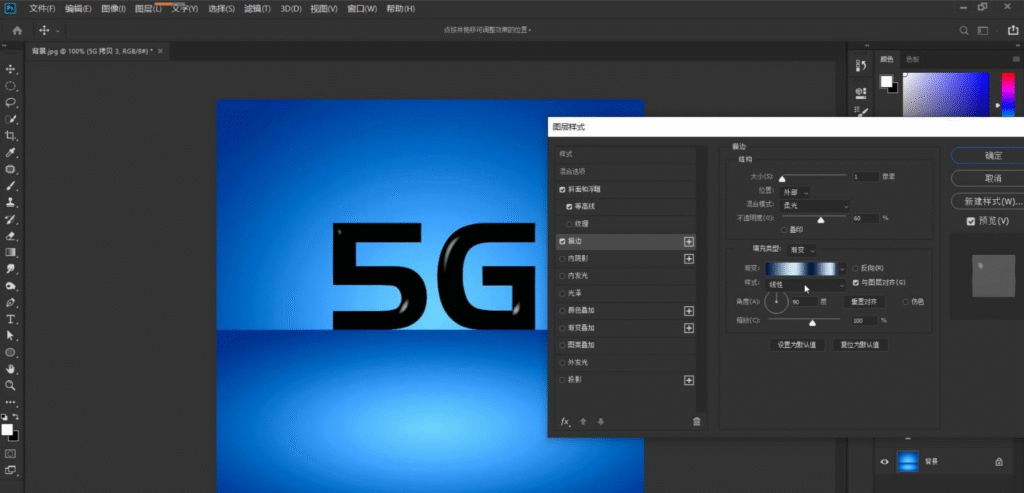The width and height of the screenshot is (1024, 493).
Task: Select the Lasso tool
Action: pos(10,103)
